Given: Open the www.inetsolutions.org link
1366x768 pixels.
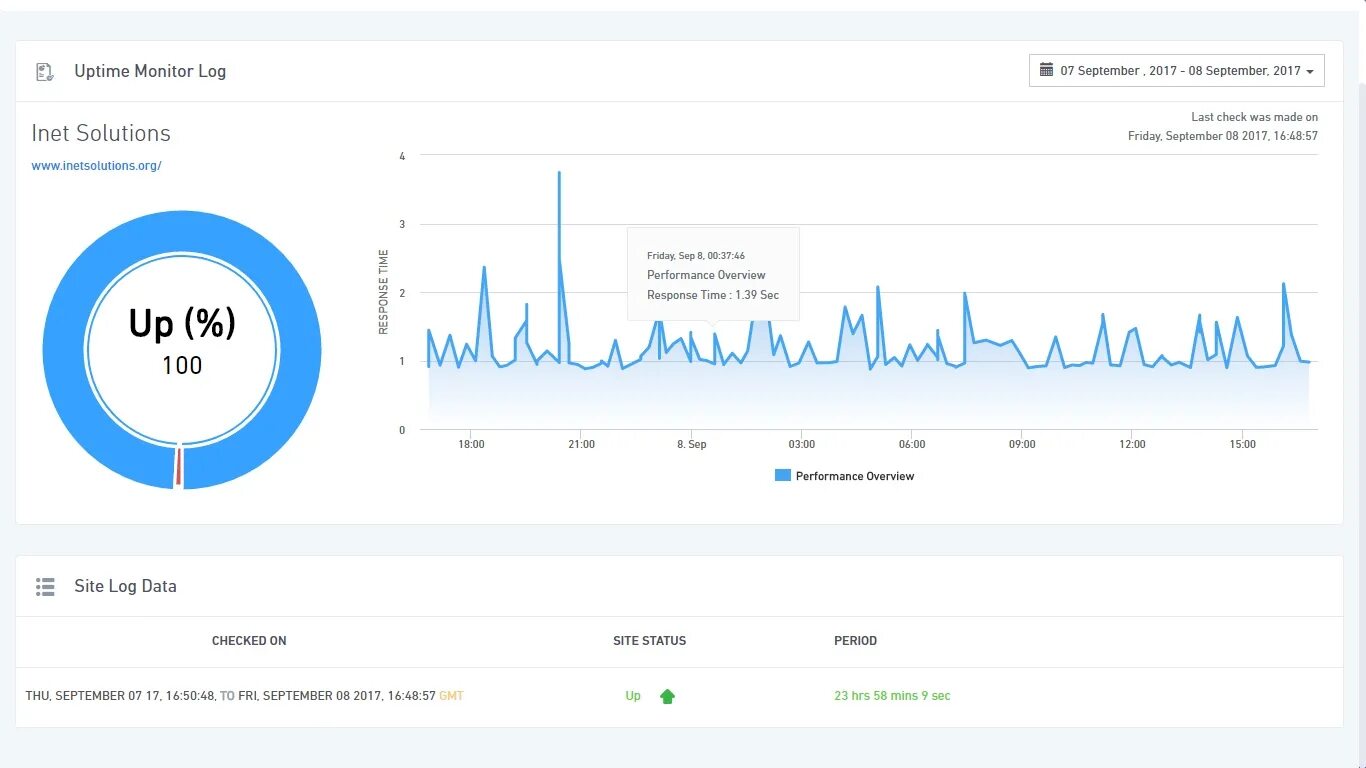Looking at the screenshot, I should (x=96, y=166).
